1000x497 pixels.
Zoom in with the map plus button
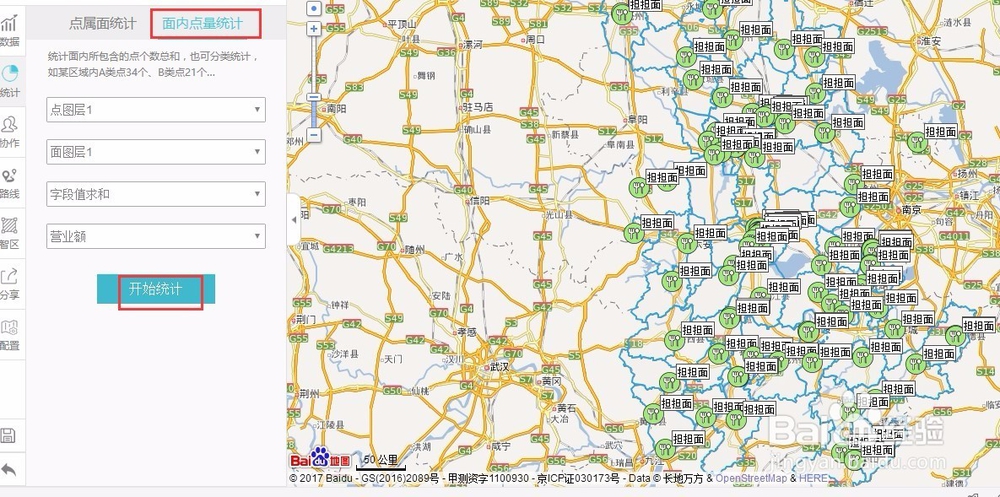314,29
